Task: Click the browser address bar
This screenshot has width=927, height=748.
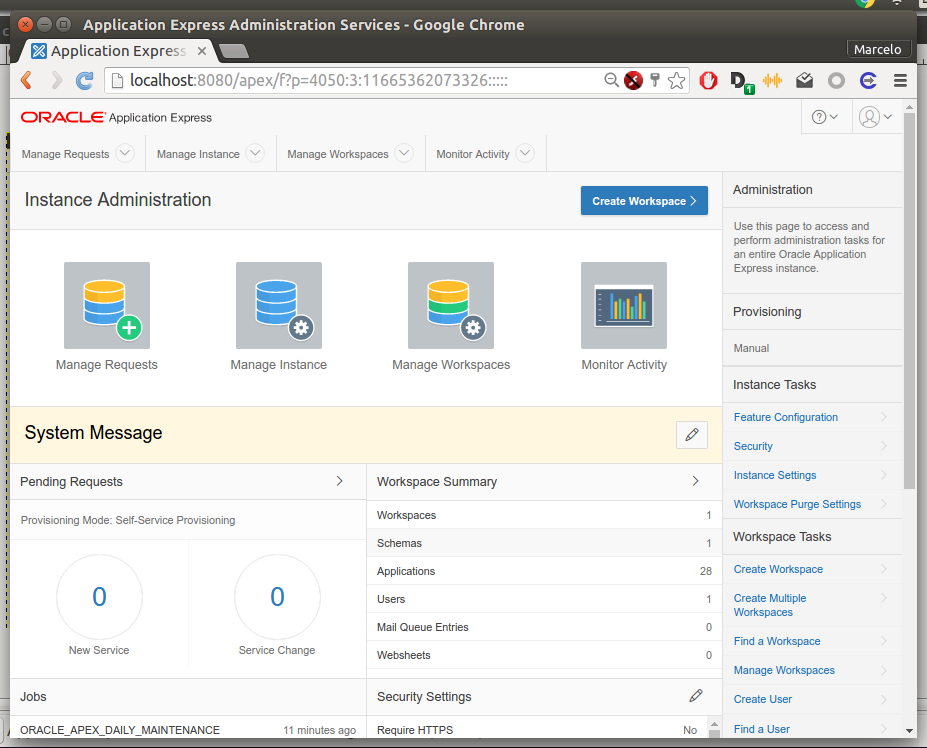Action: coord(350,81)
